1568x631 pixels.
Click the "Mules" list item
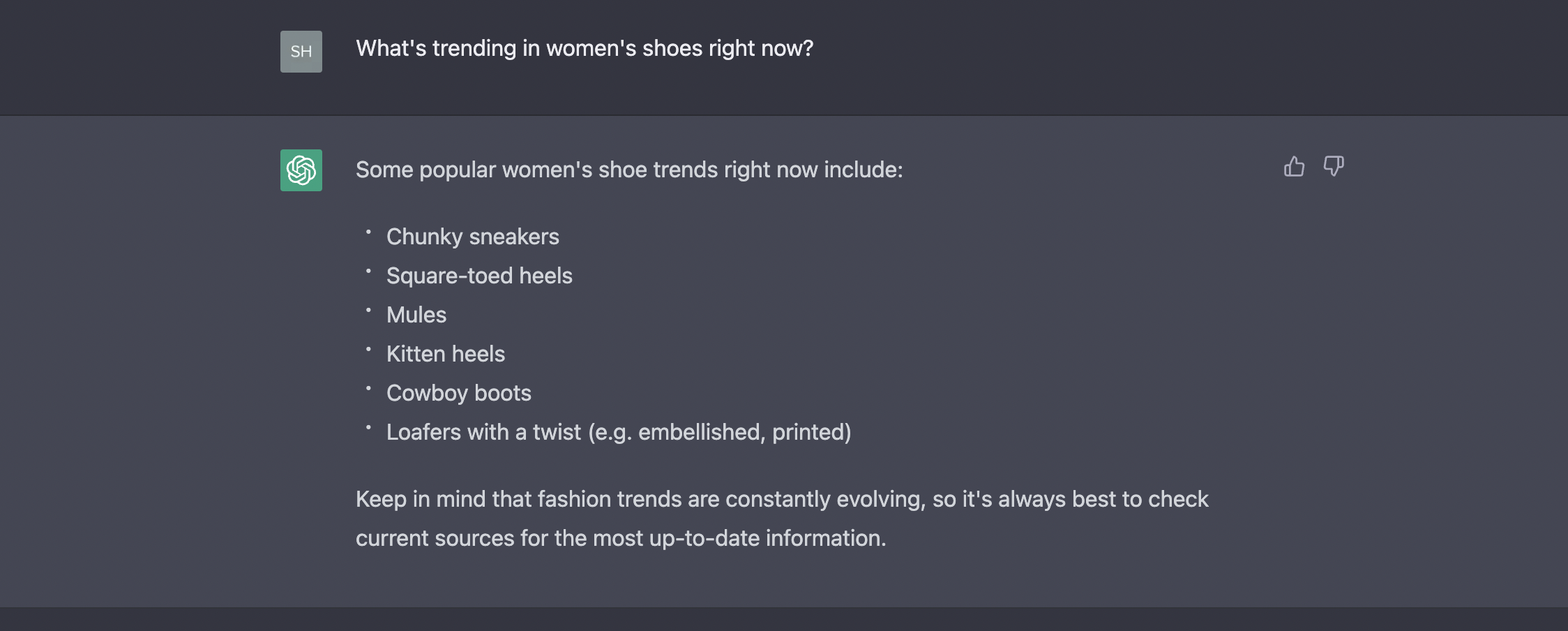(x=416, y=315)
